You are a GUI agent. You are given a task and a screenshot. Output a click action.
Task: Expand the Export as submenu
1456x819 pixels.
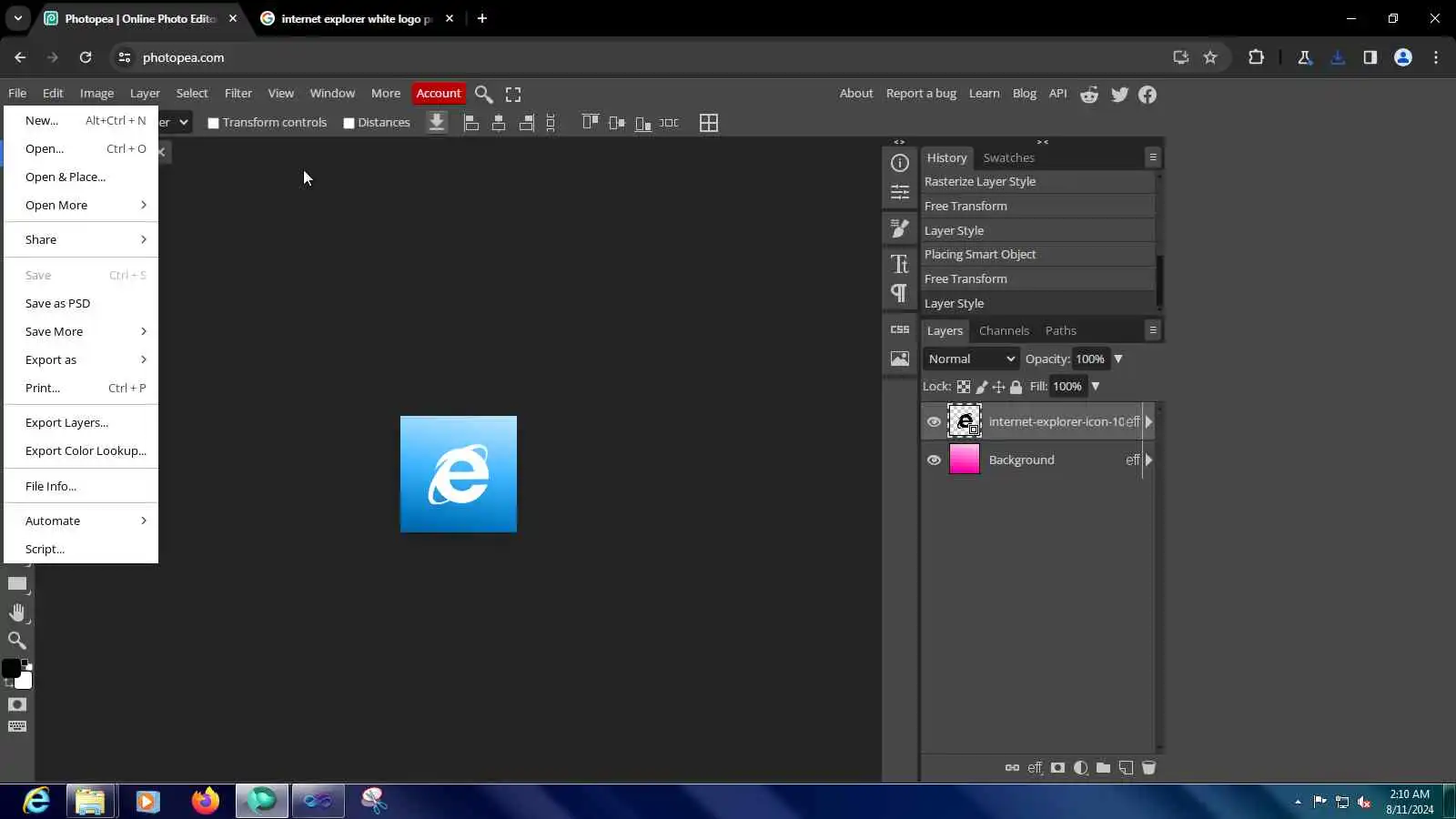coord(81,360)
